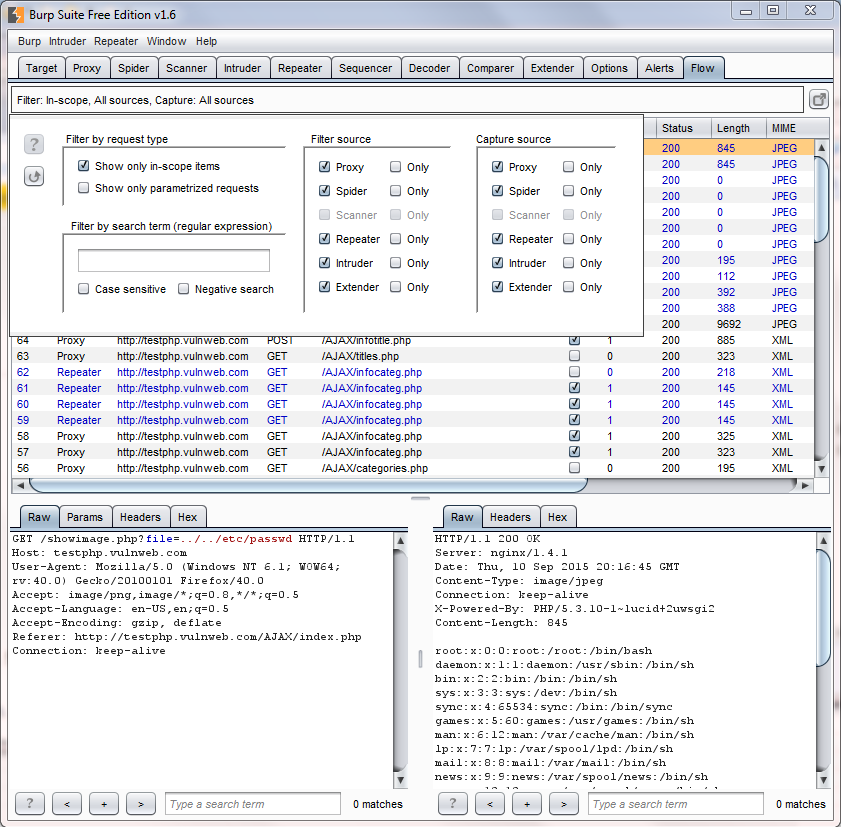Switch to the Sequencer tab
This screenshot has width=841, height=827.
[365, 68]
